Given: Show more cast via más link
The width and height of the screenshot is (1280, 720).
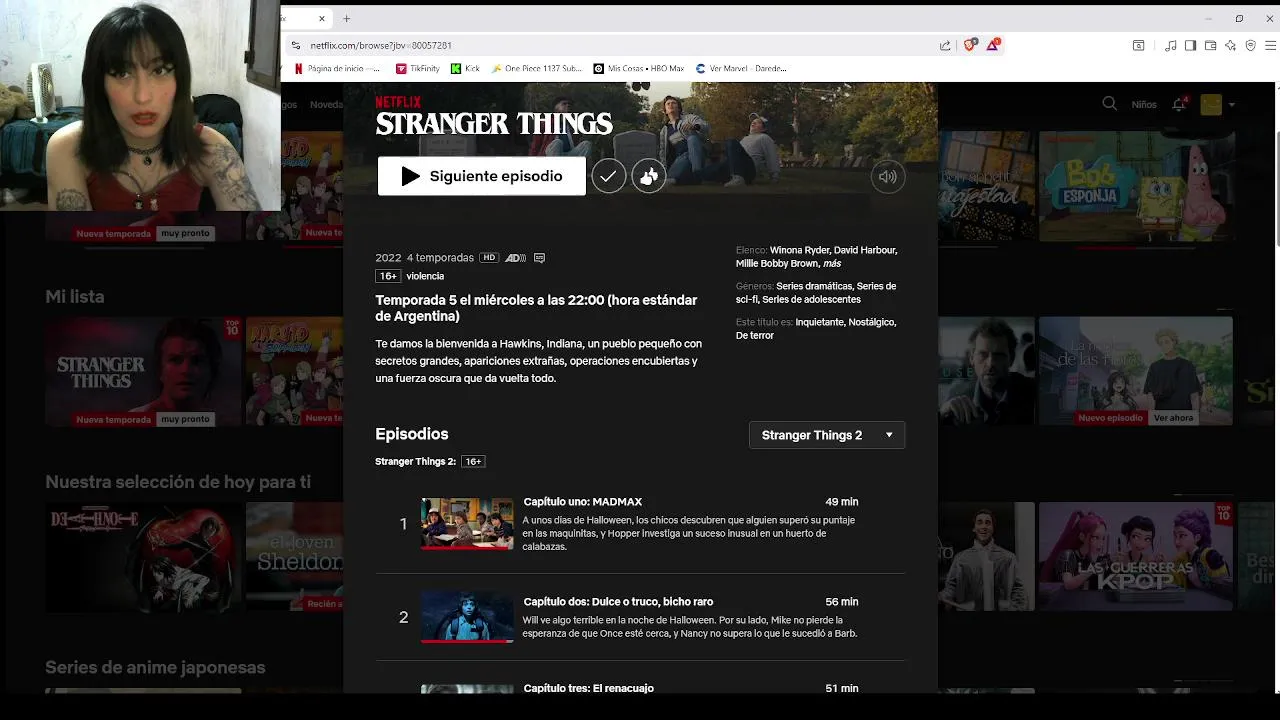Looking at the screenshot, I should coord(832,264).
